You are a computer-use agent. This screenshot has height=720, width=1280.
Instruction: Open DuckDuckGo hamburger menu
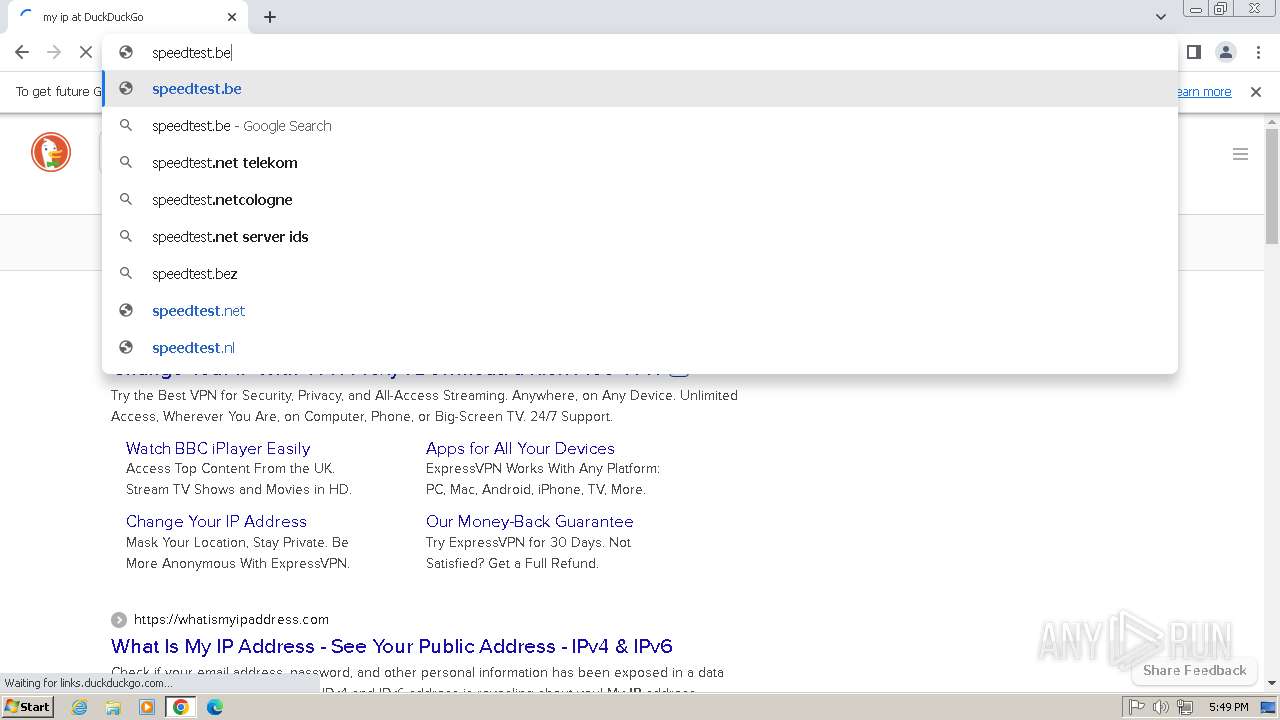pos(1240,154)
